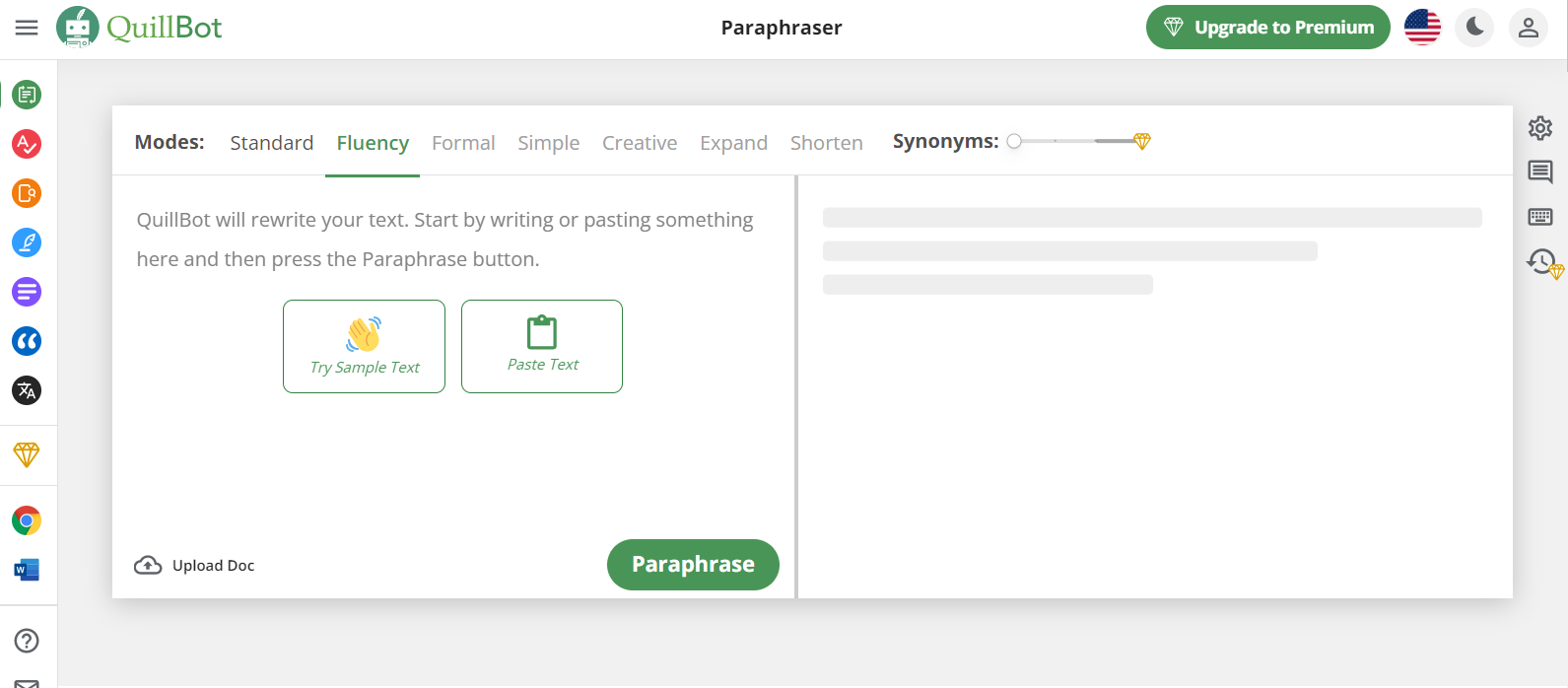
Task: Open the Co-Writer pen sidebar icon
Action: pyautogui.click(x=27, y=242)
